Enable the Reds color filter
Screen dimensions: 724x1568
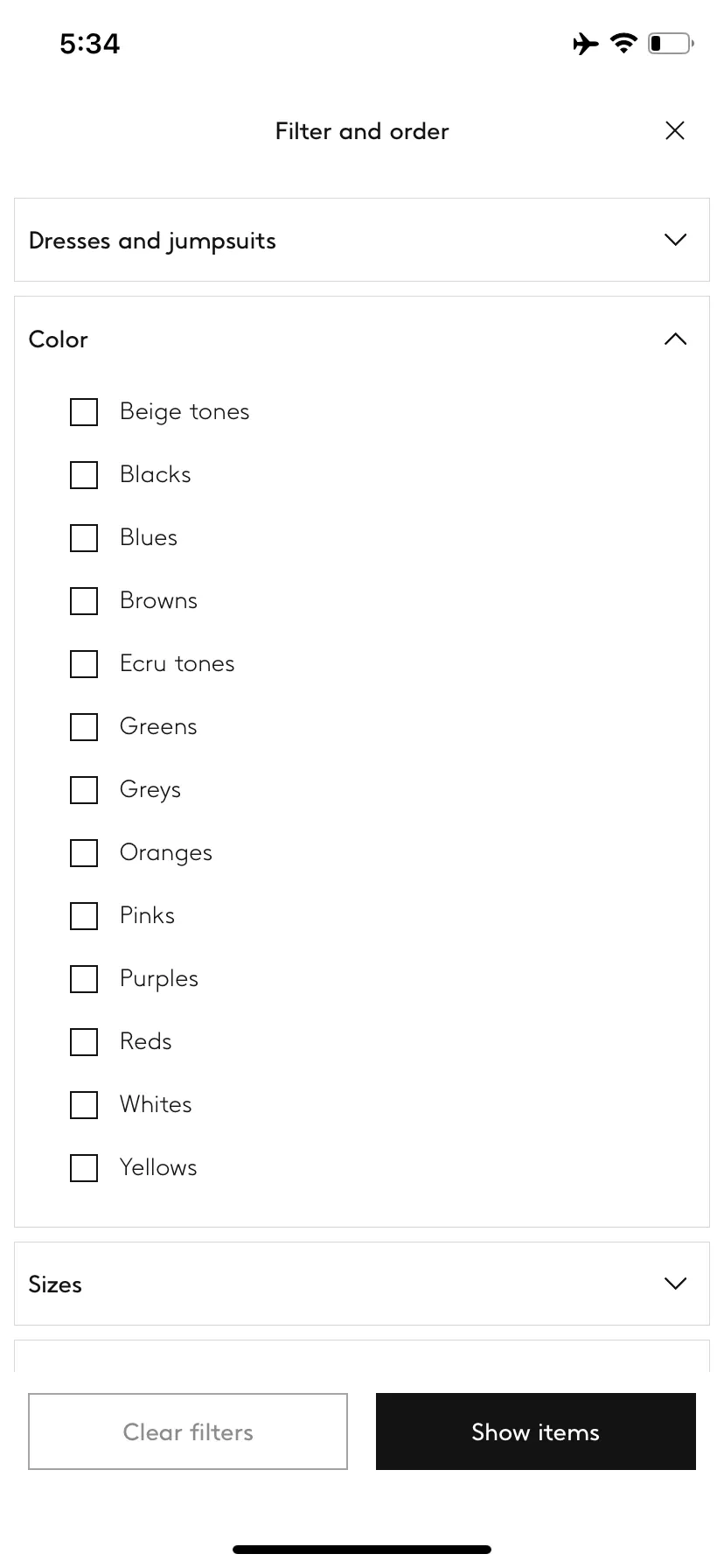click(x=84, y=1042)
